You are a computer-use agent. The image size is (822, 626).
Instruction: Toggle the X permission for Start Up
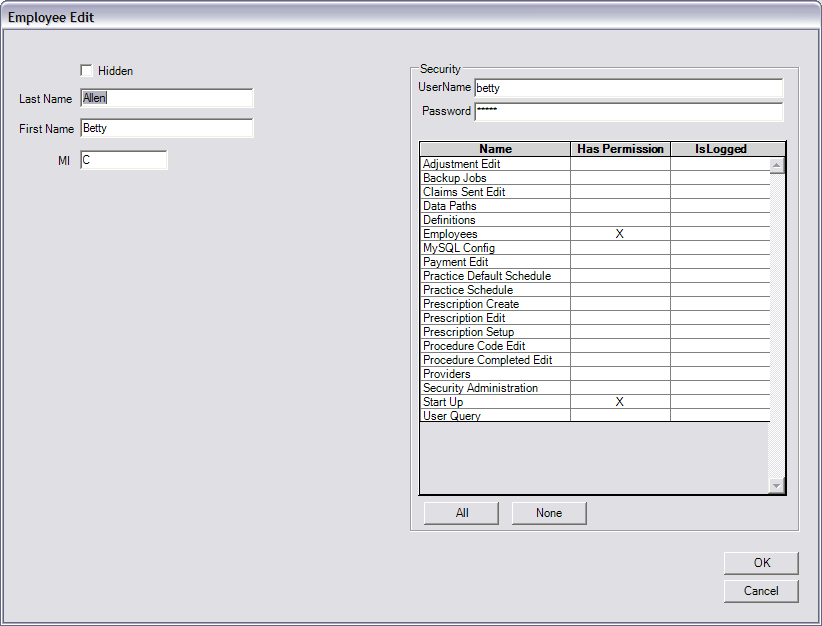[620, 402]
